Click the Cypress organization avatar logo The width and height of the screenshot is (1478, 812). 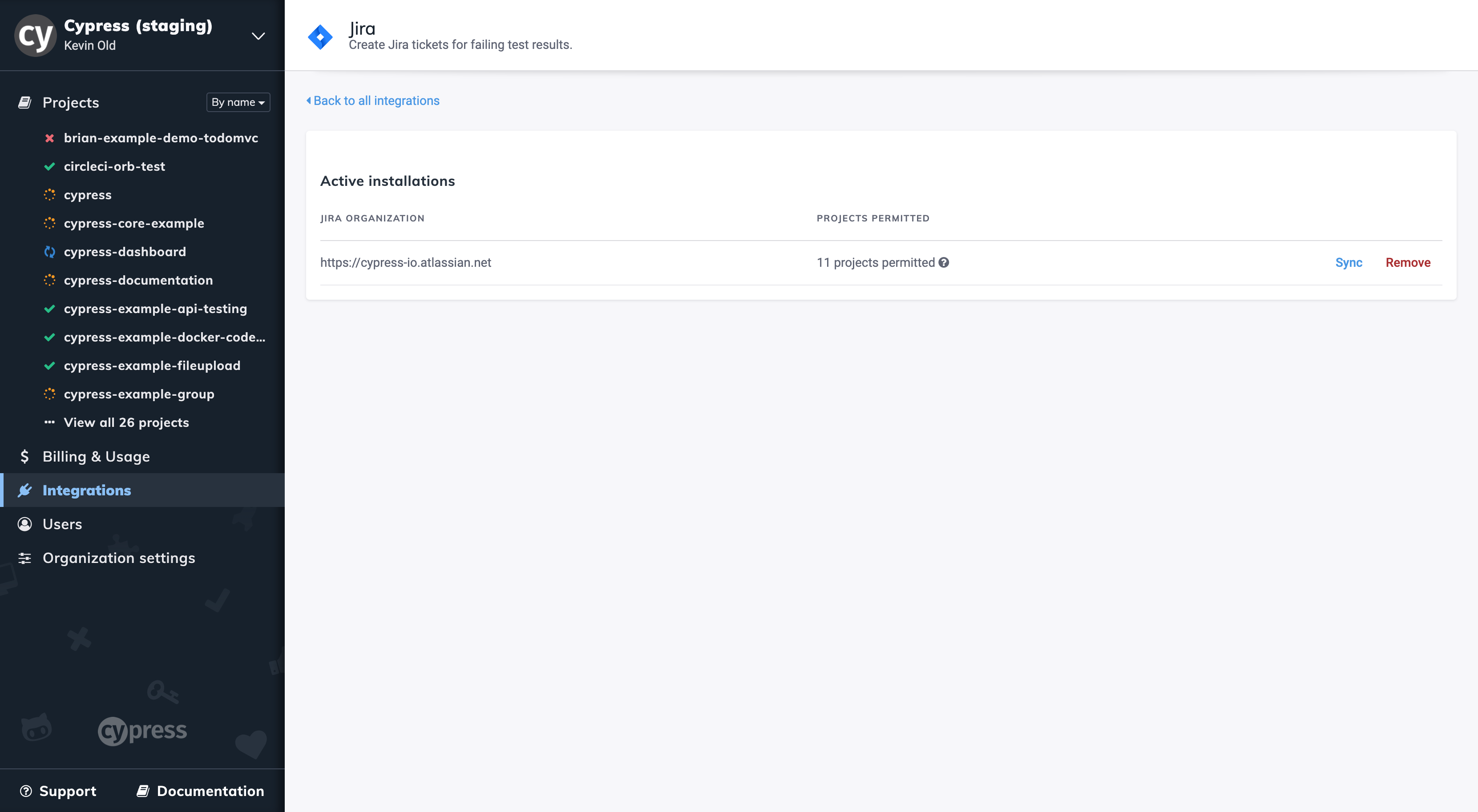[x=36, y=35]
